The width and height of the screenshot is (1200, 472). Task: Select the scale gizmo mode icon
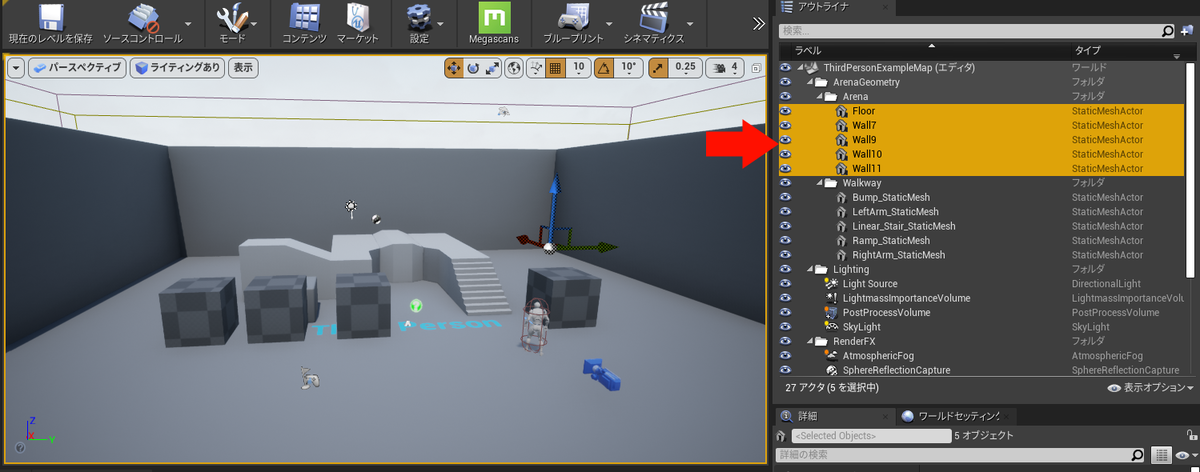click(492, 68)
